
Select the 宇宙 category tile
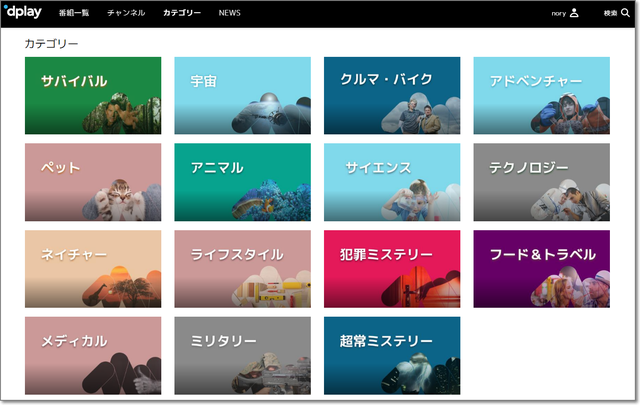tap(242, 95)
